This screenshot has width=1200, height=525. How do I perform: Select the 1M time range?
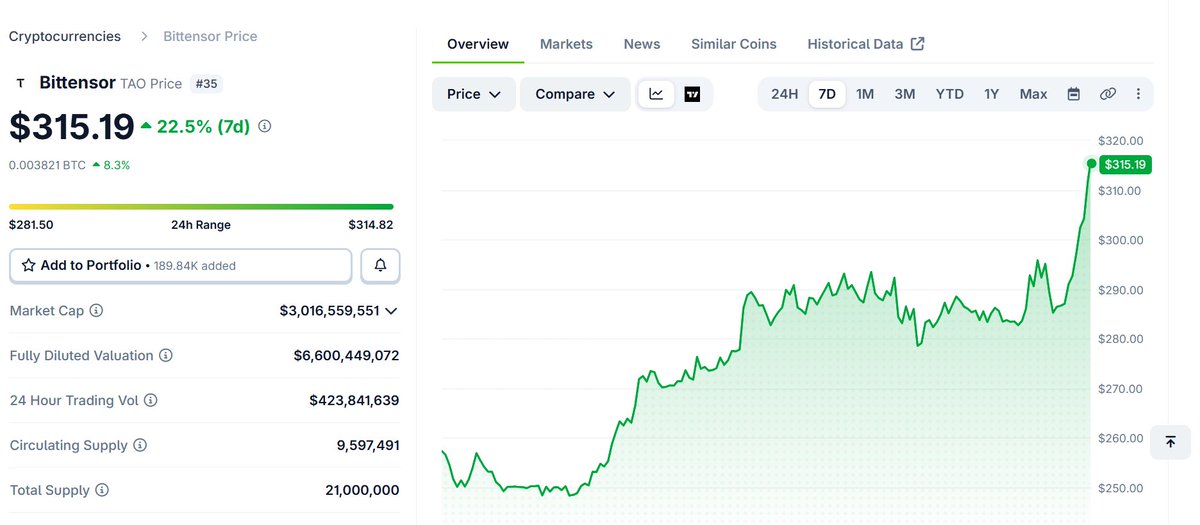point(865,94)
